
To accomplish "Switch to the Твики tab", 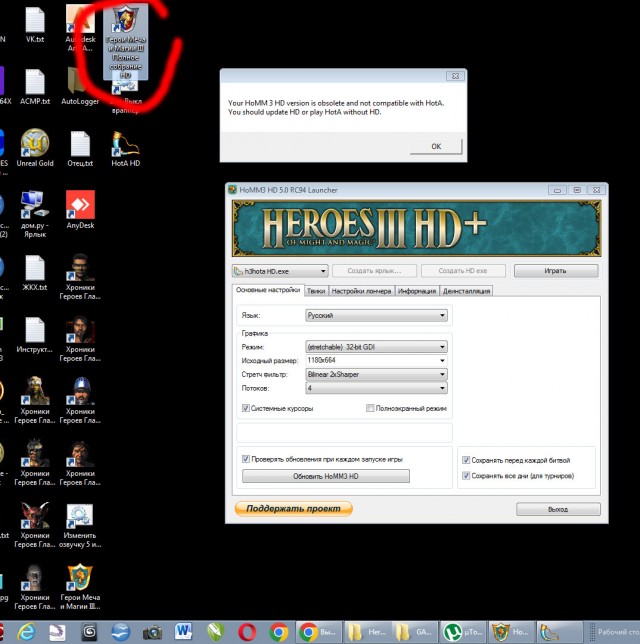I will coord(316,291).
